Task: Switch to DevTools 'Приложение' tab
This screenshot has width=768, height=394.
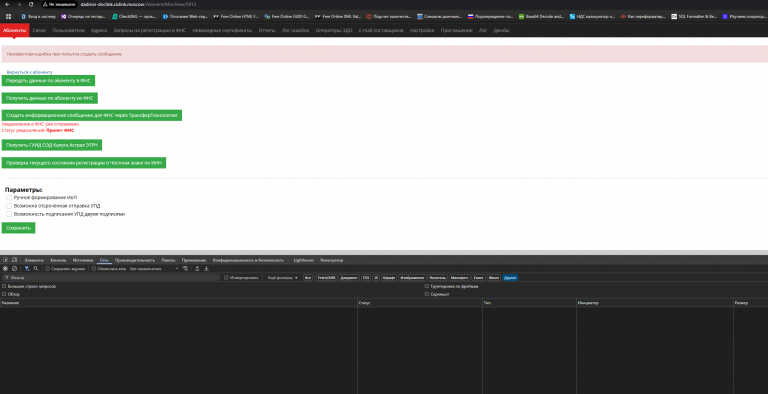Action: 193,260
